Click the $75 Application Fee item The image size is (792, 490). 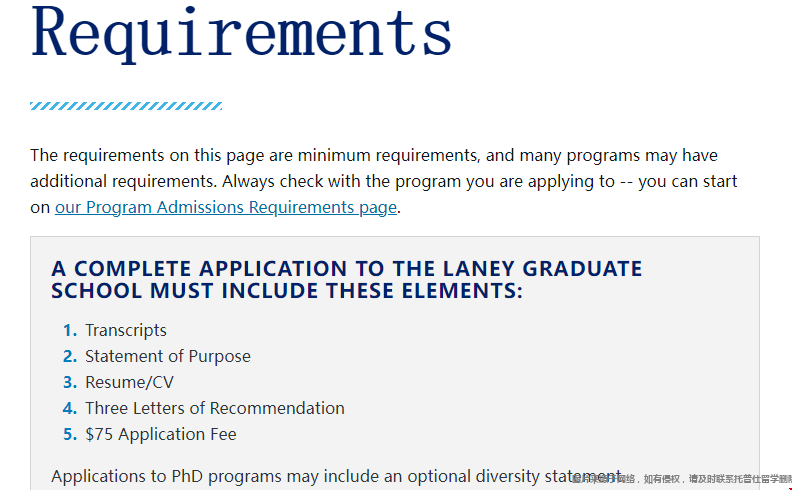tap(161, 434)
